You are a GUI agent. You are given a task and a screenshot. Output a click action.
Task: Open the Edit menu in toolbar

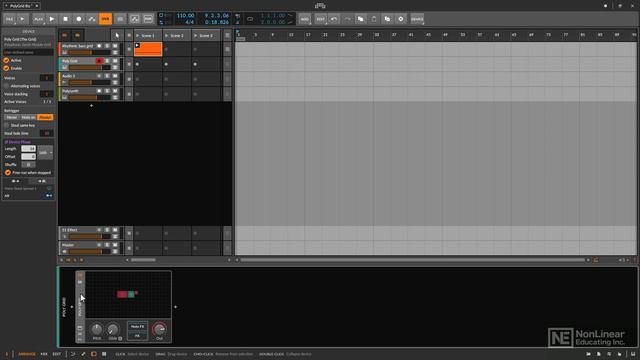point(320,19)
